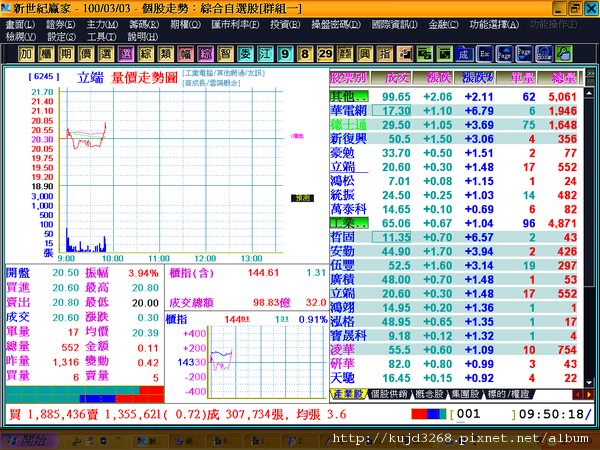This screenshot has width=600, height=450.
Task: Sort by the 漲跌% column header
Action: (474, 78)
